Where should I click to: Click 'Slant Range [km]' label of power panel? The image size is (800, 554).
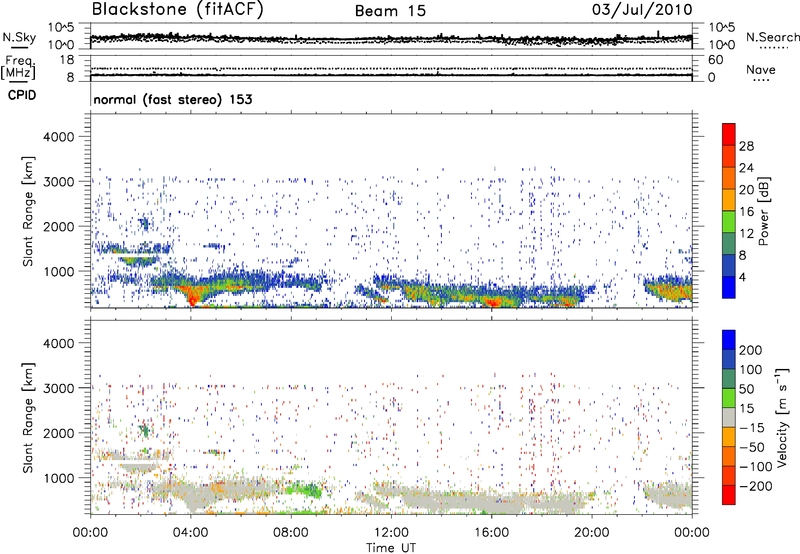pos(28,211)
